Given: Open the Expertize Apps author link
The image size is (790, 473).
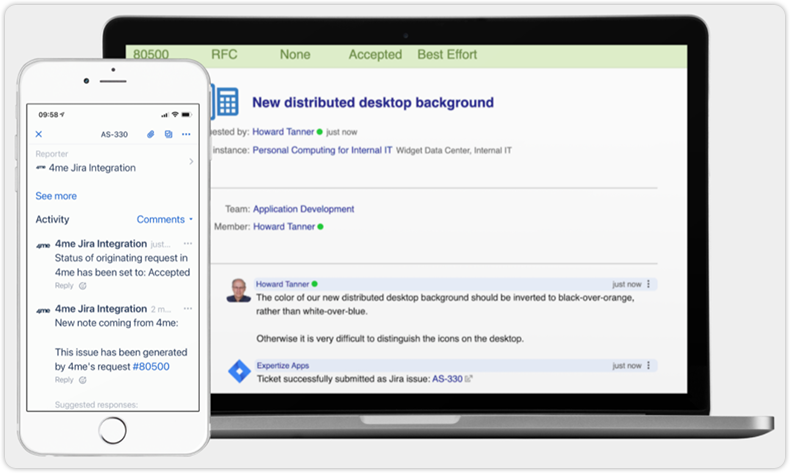Looking at the screenshot, I should (x=283, y=366).
